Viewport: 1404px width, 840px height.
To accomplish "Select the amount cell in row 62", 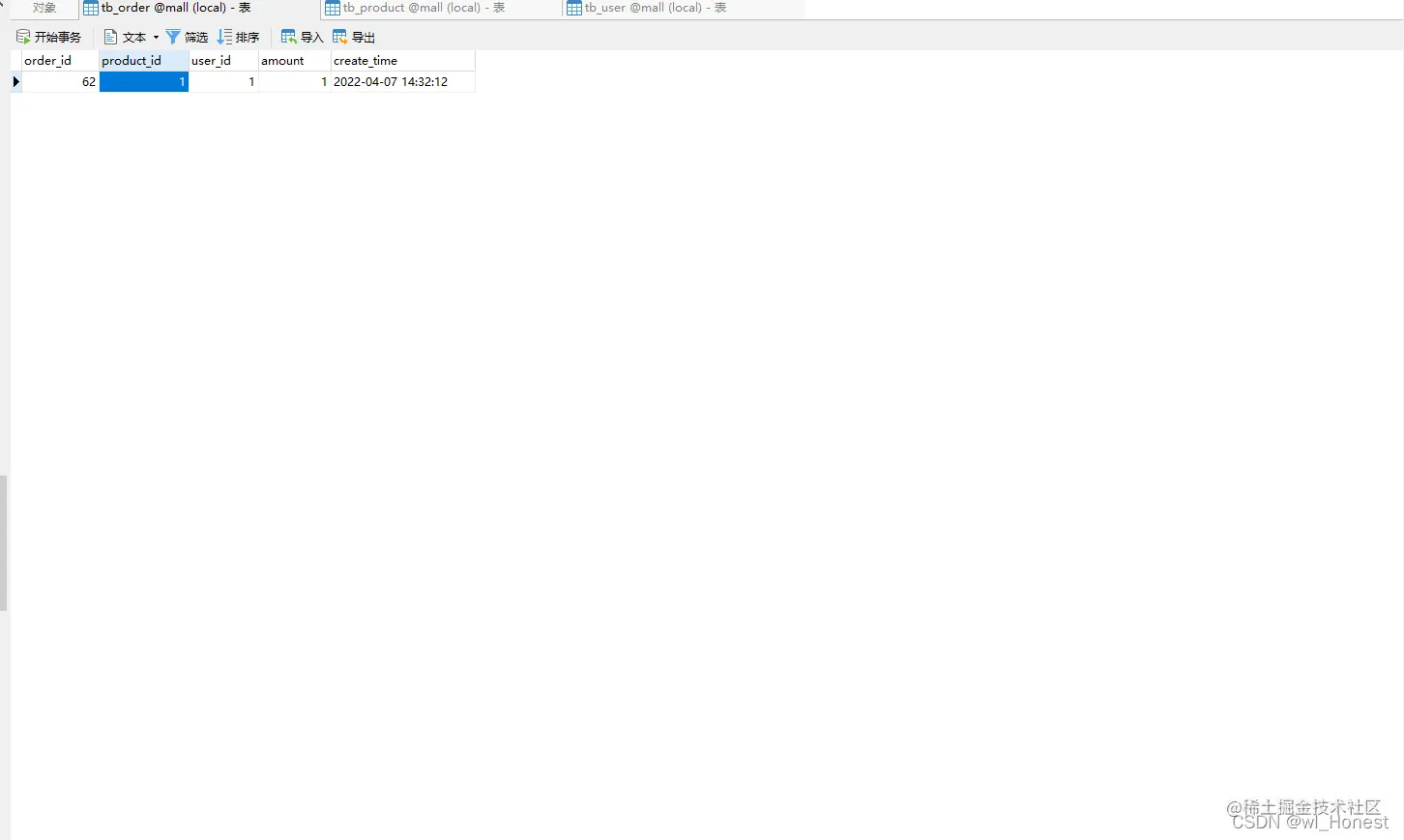I will click(295, 82).
